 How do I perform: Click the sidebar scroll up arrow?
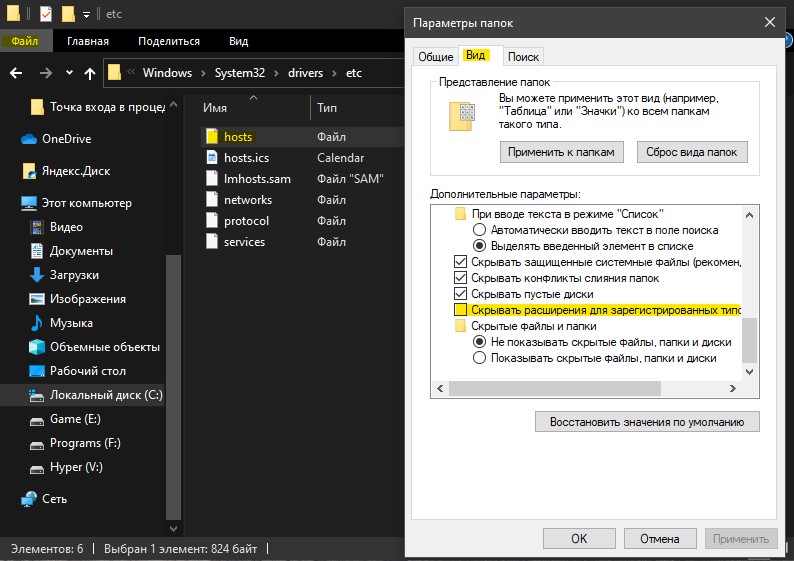point(173,104)
